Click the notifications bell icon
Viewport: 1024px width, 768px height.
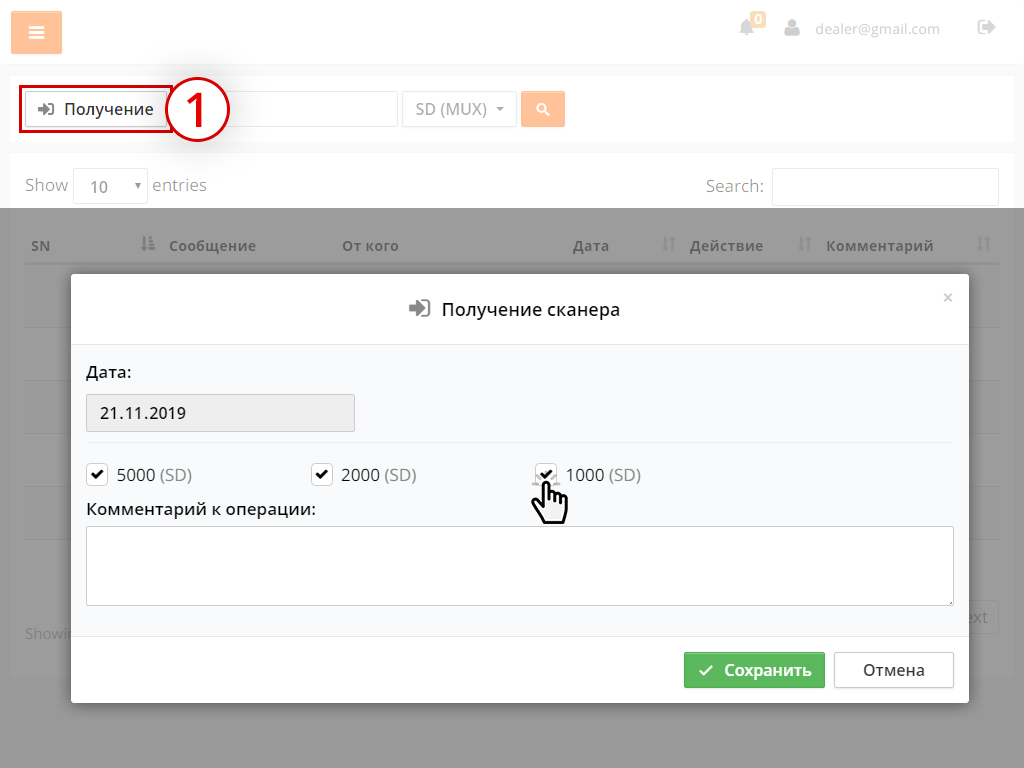pos(746,28)
